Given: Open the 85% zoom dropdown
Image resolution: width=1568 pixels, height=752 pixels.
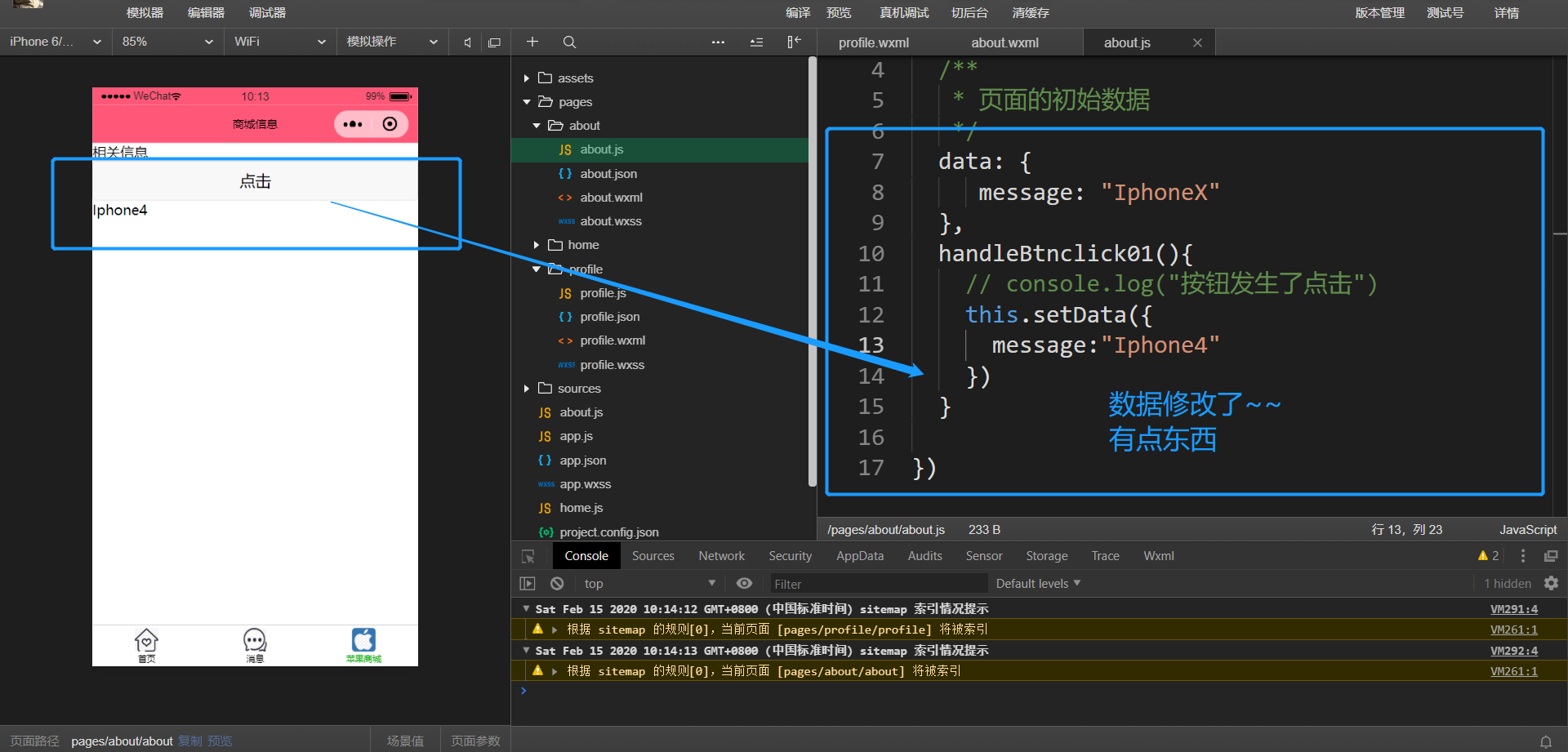Looking at the screenshot, I should pos(167,42).
